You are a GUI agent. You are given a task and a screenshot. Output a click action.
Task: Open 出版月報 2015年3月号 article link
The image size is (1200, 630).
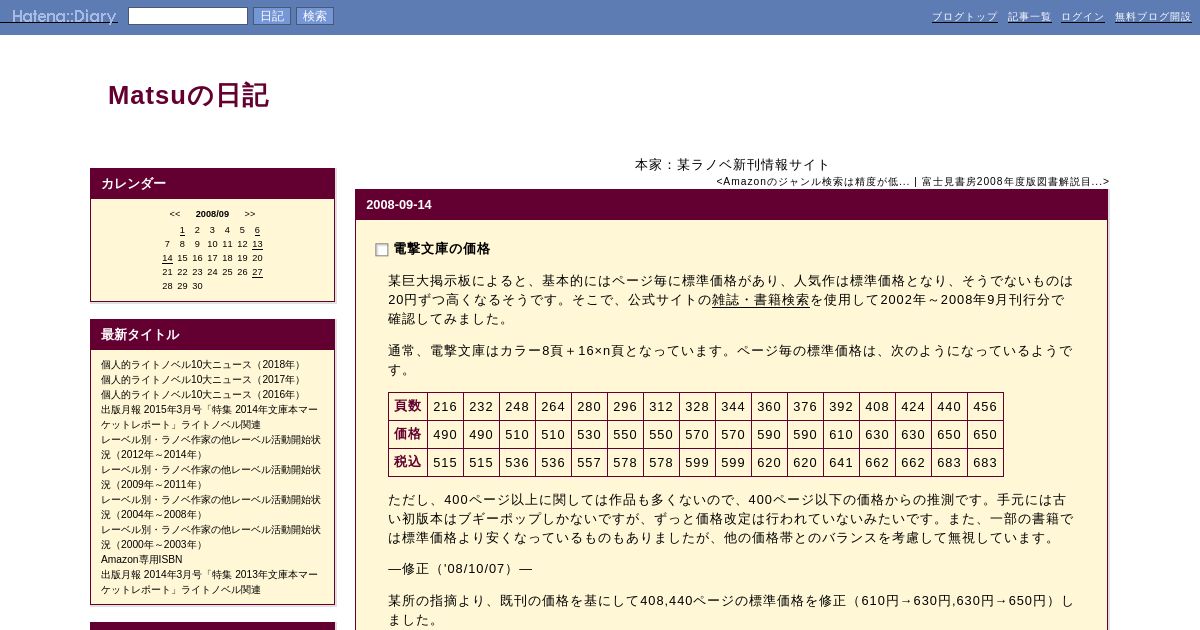coord(210,417)
